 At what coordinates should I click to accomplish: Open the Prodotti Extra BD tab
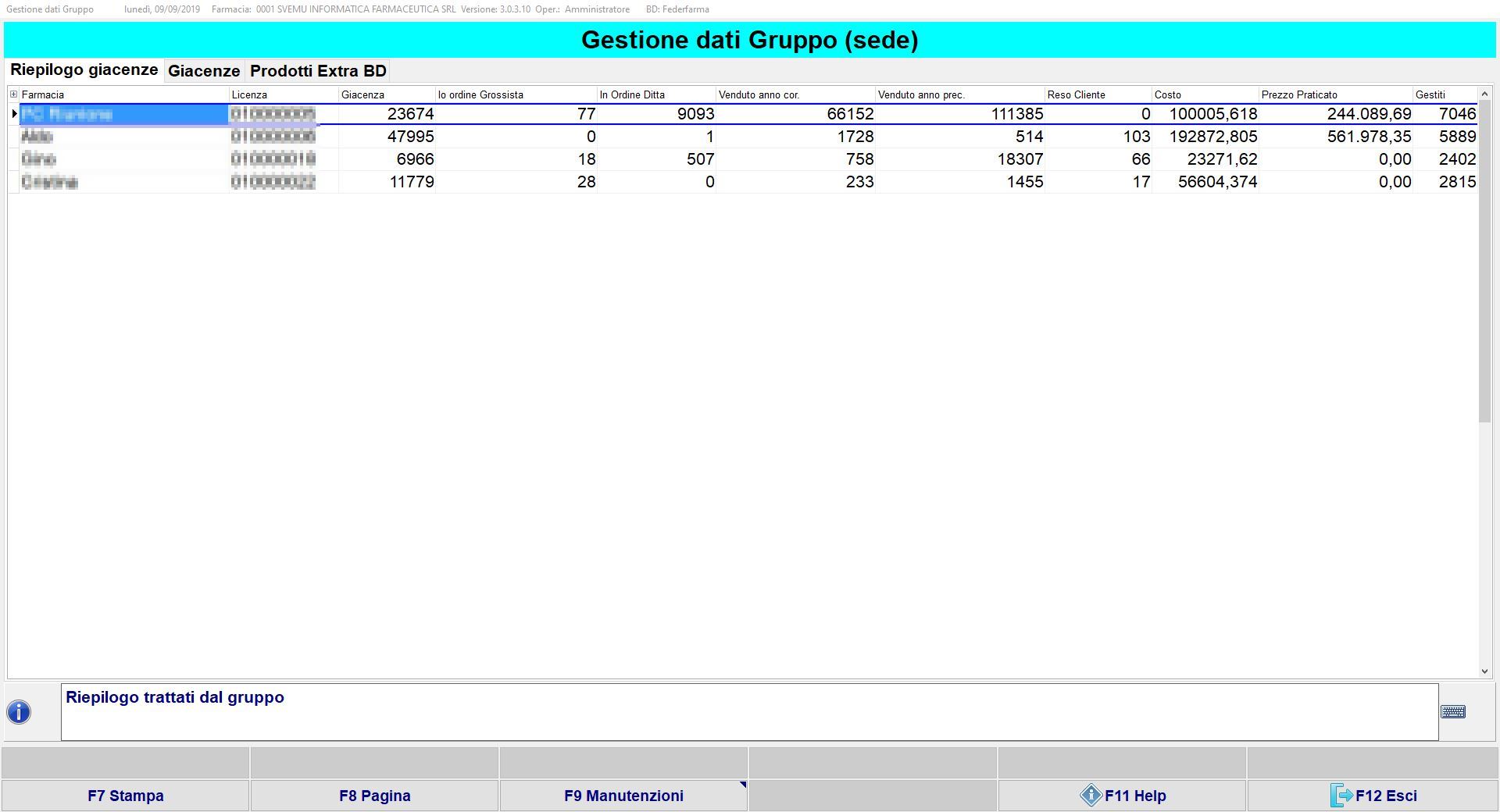click(318, 71)
